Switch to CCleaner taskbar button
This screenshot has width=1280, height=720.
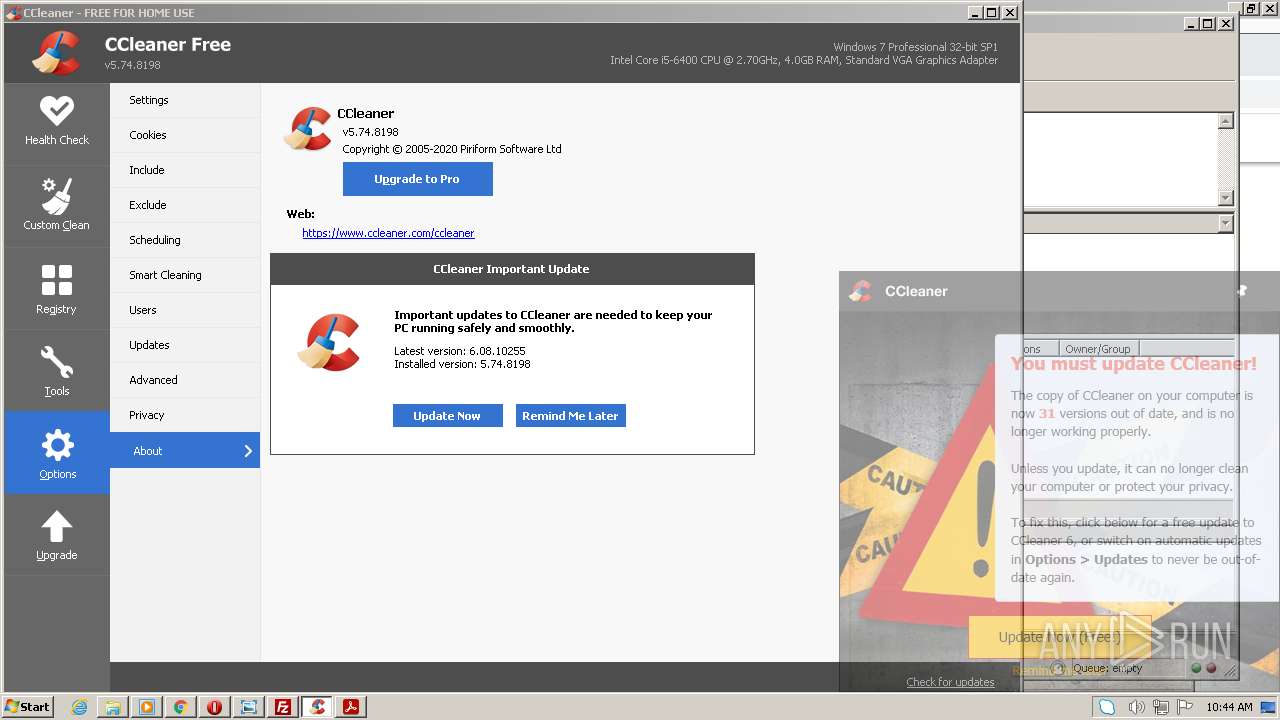317,707
